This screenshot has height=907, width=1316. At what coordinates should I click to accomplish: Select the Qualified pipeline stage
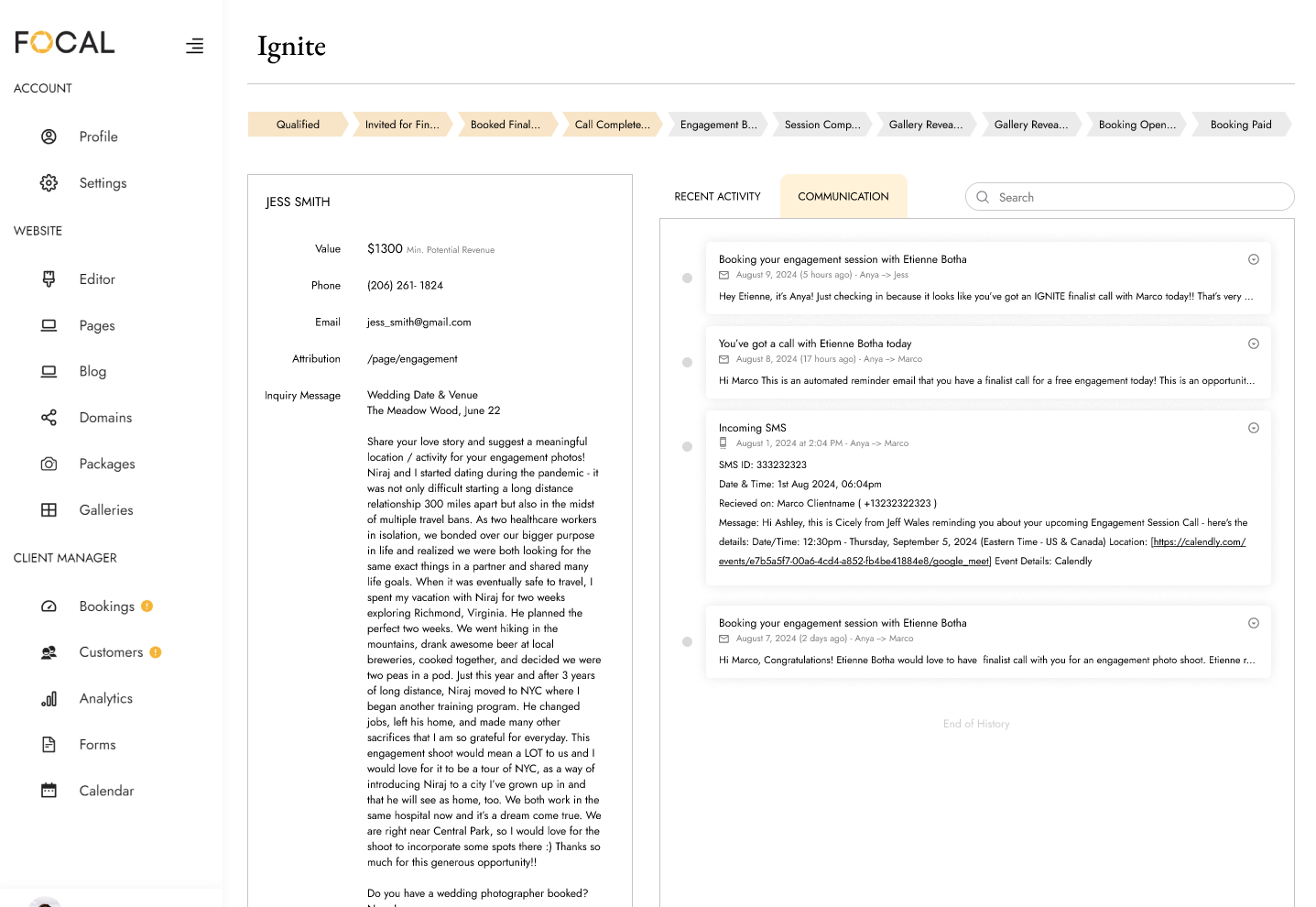pyautogui.click(x=298, y=125)
